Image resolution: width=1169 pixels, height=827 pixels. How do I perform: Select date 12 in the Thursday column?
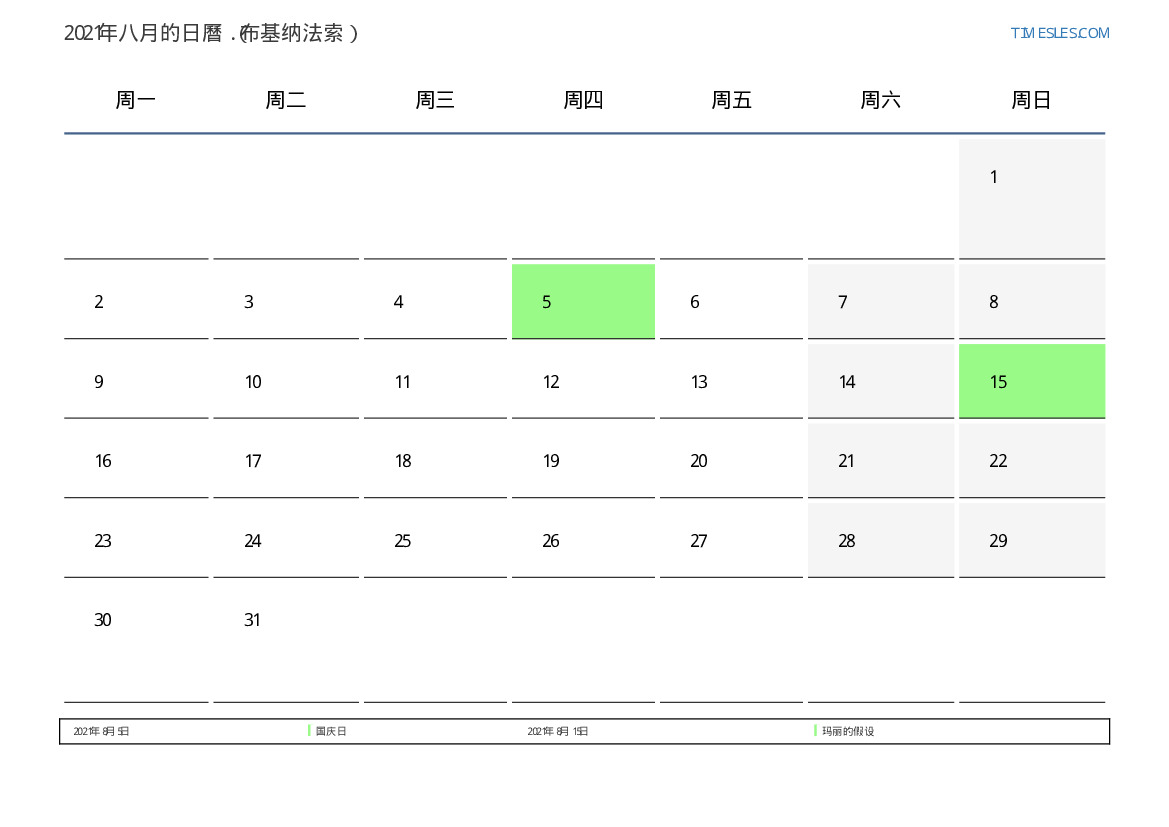click(551, 382)
